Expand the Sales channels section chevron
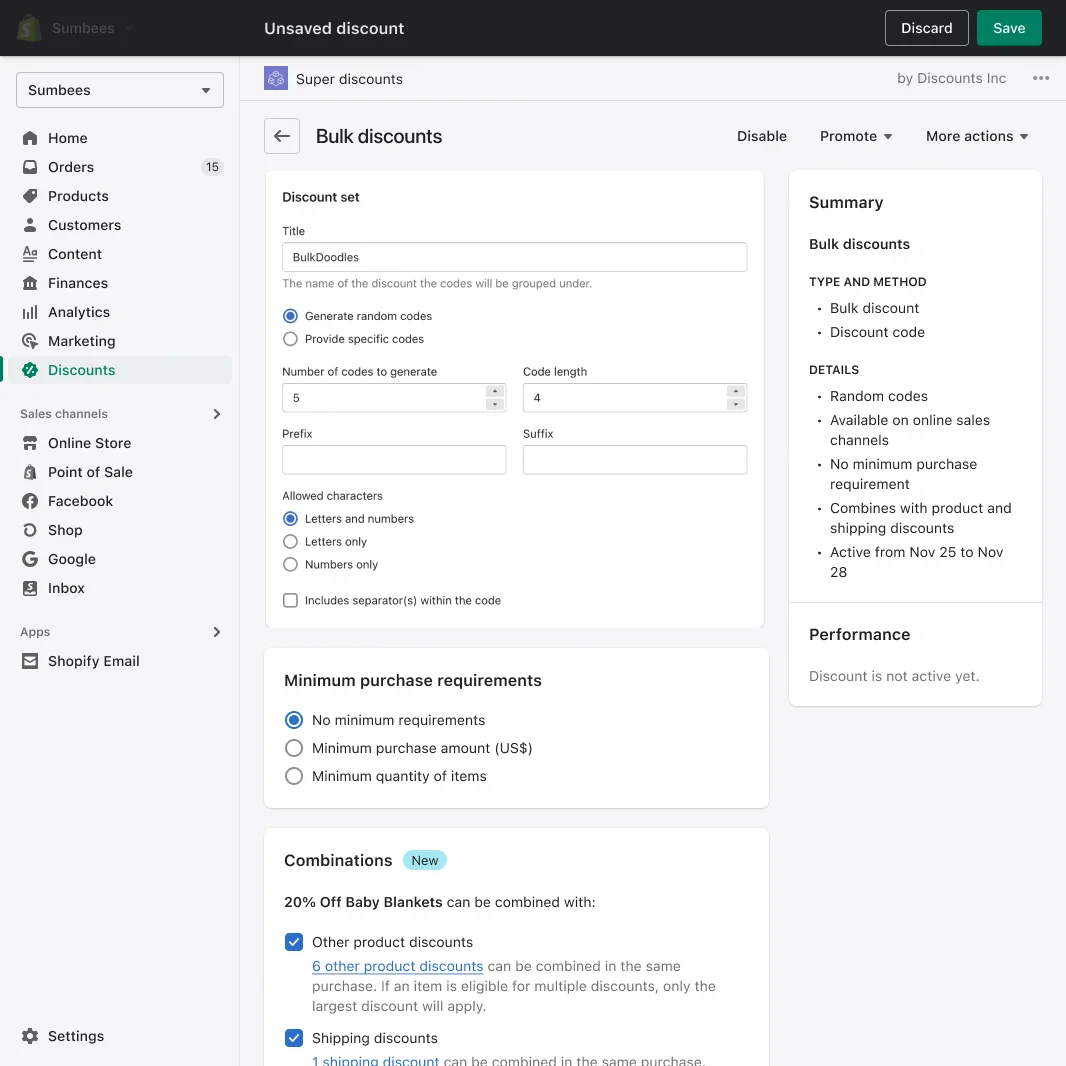 pos(217,414)
